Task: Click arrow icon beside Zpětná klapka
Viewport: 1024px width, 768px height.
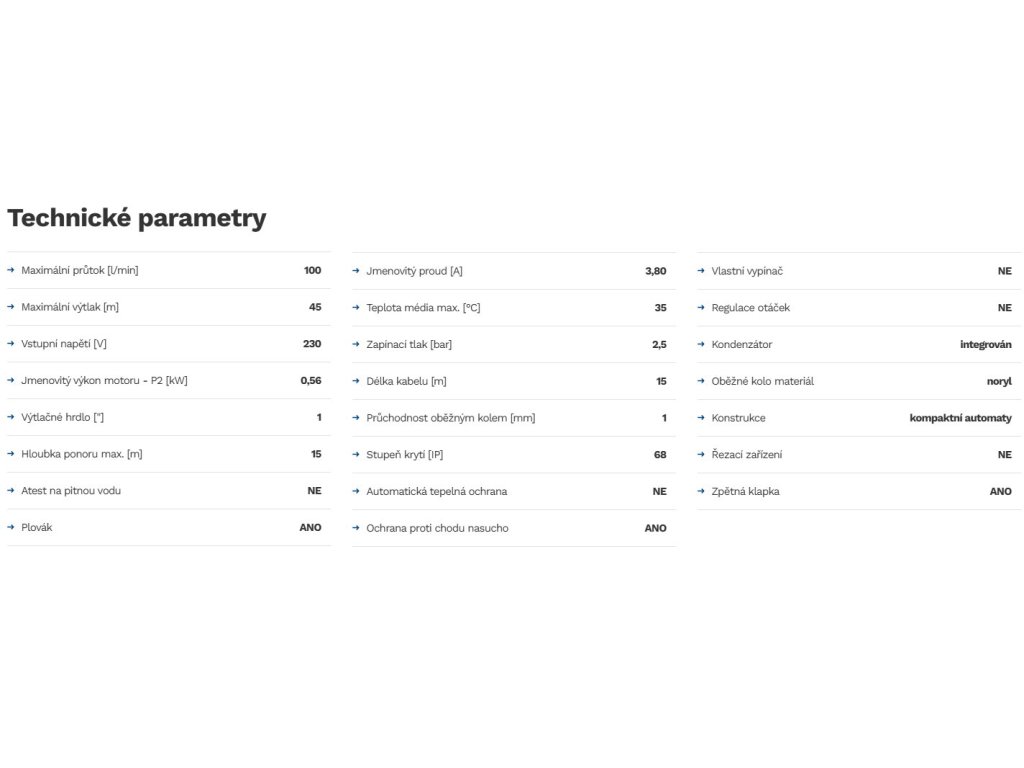Action: 701,490
